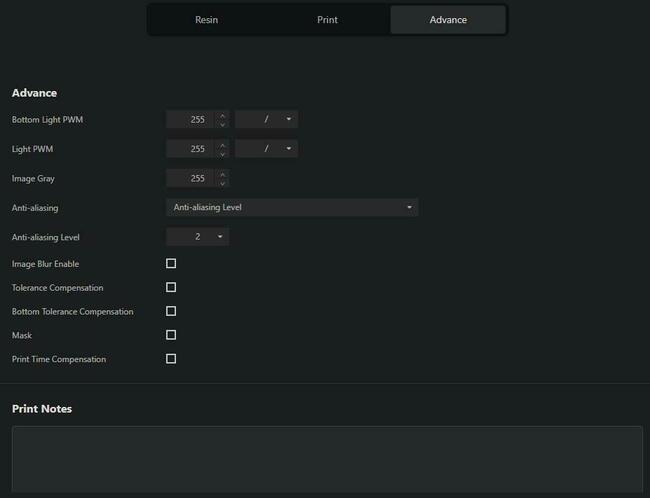650x498 pixels.
Task: Open Light PWM unit dropdown
Action: (267, 149)
